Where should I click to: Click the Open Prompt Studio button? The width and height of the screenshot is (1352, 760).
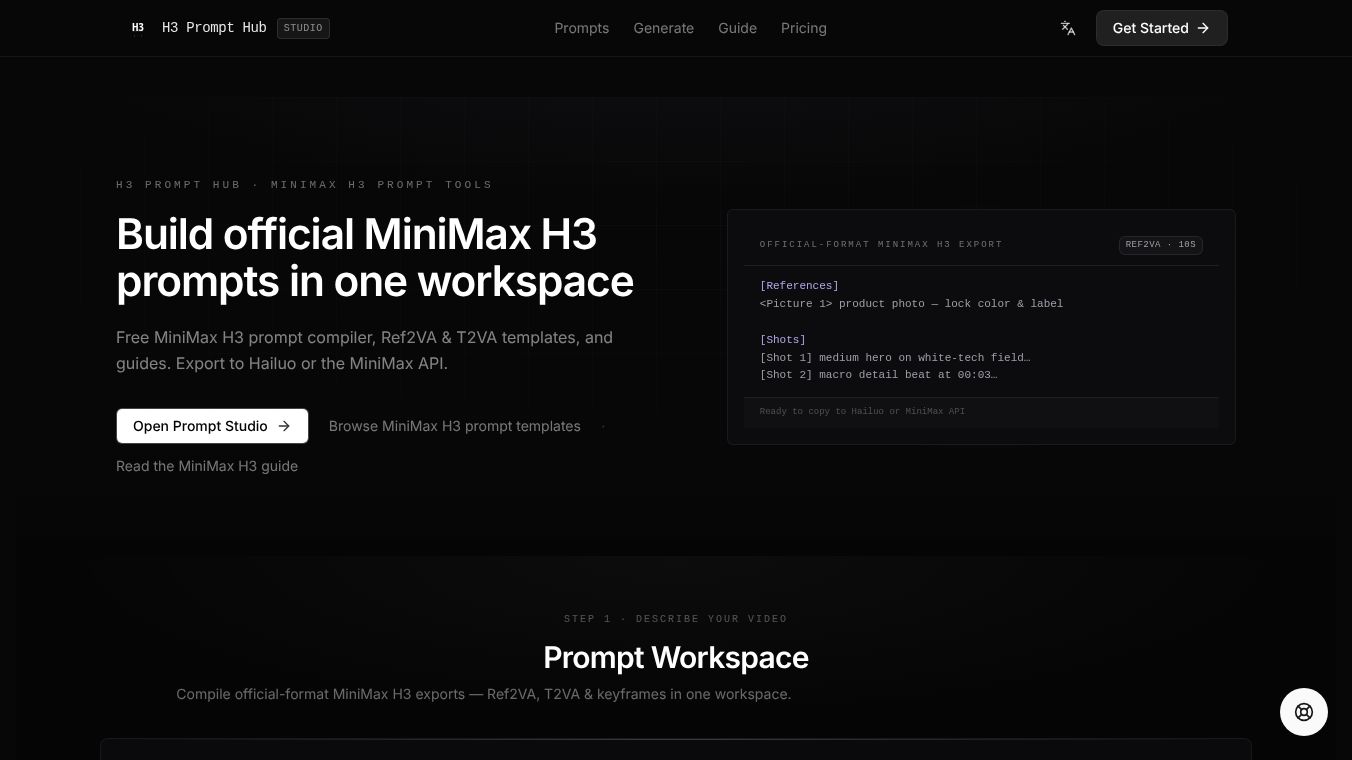click(212, 426)
